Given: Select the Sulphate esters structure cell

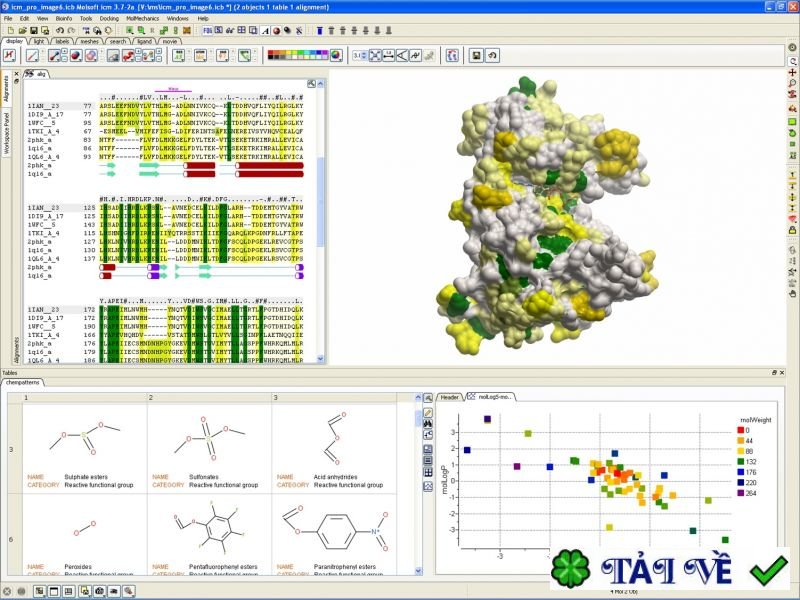Looking at the screenshot, I should (x=85, y=449).
